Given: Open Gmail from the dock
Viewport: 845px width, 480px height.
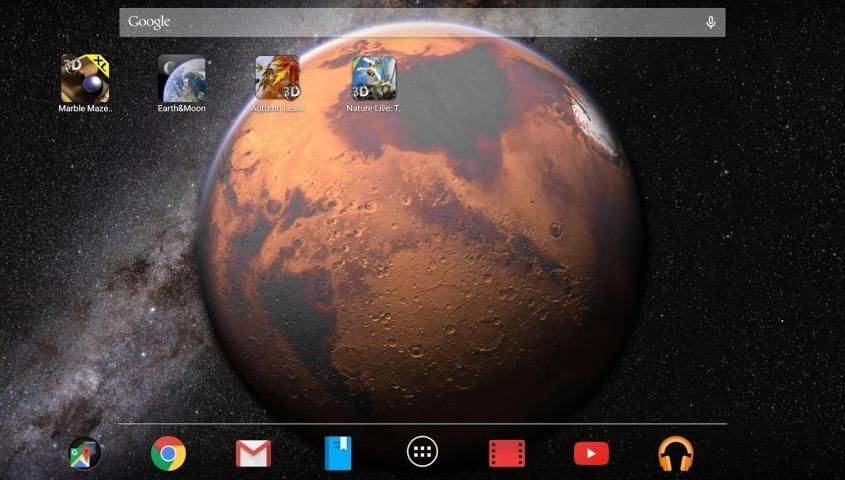Looking at the screenshot, I should click(x=253, y=454).
